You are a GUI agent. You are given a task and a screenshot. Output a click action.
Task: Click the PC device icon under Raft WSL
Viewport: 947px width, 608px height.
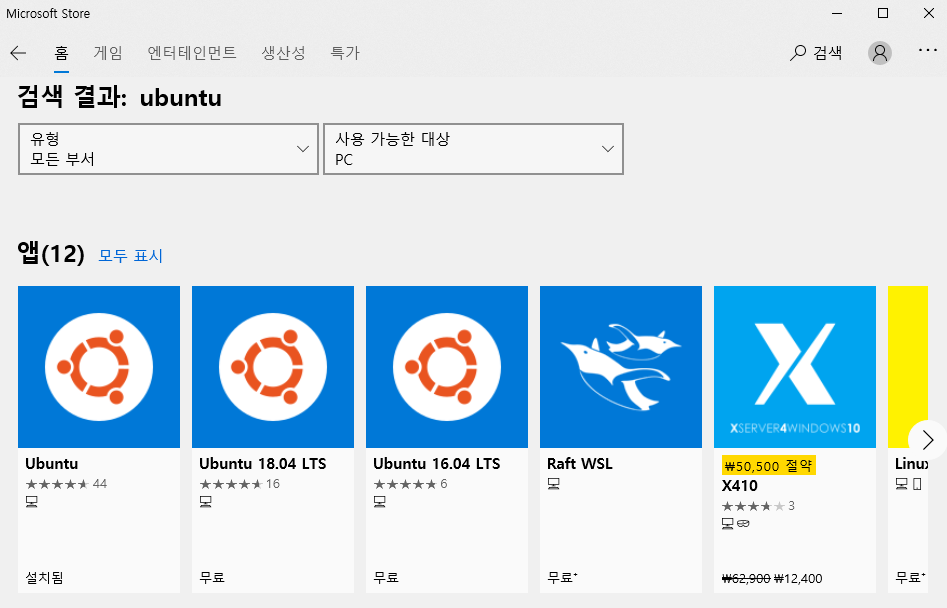(554, 484)
